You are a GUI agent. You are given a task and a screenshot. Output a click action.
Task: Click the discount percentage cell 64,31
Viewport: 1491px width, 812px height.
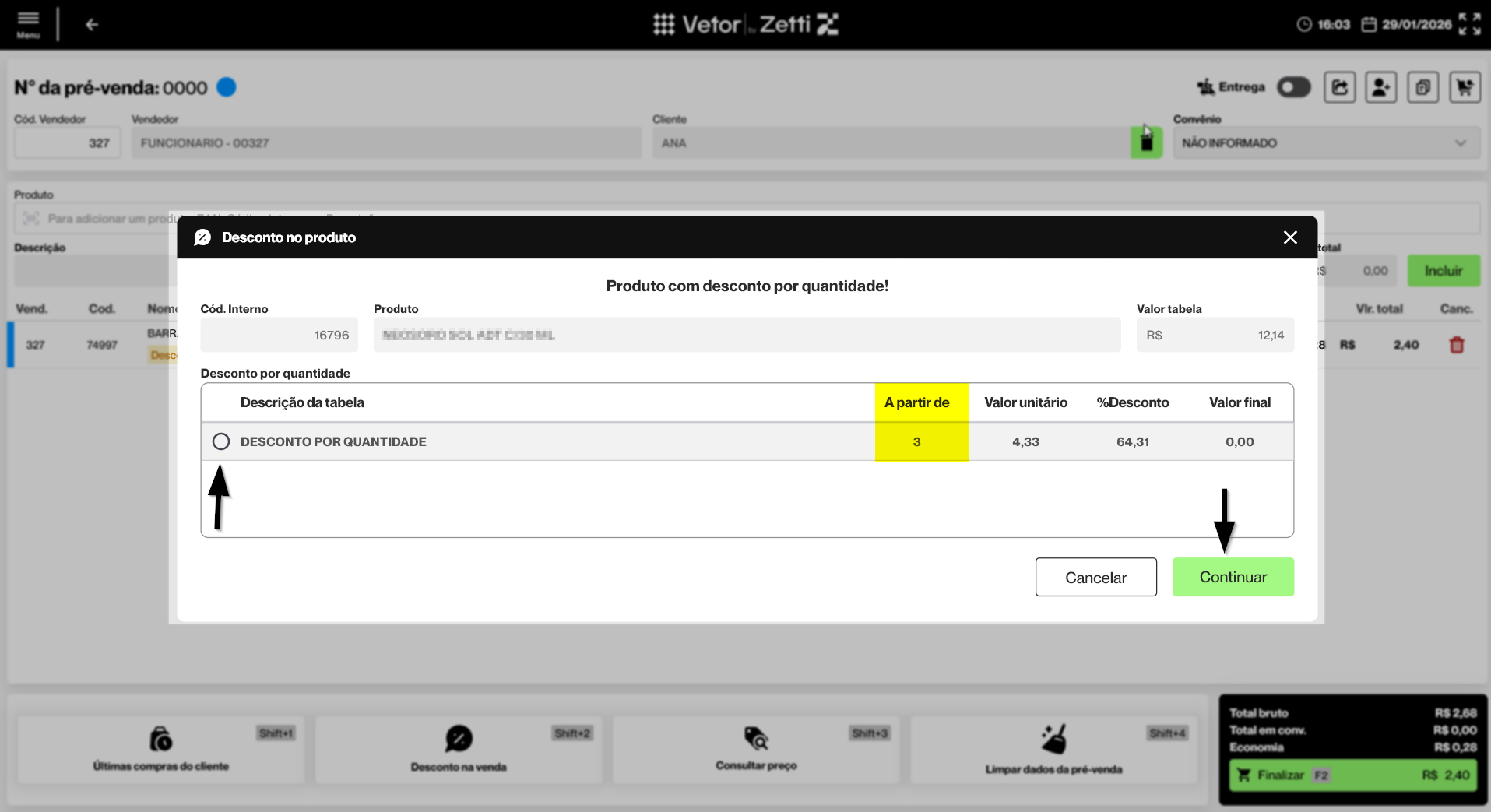(x=1133, y=441)
